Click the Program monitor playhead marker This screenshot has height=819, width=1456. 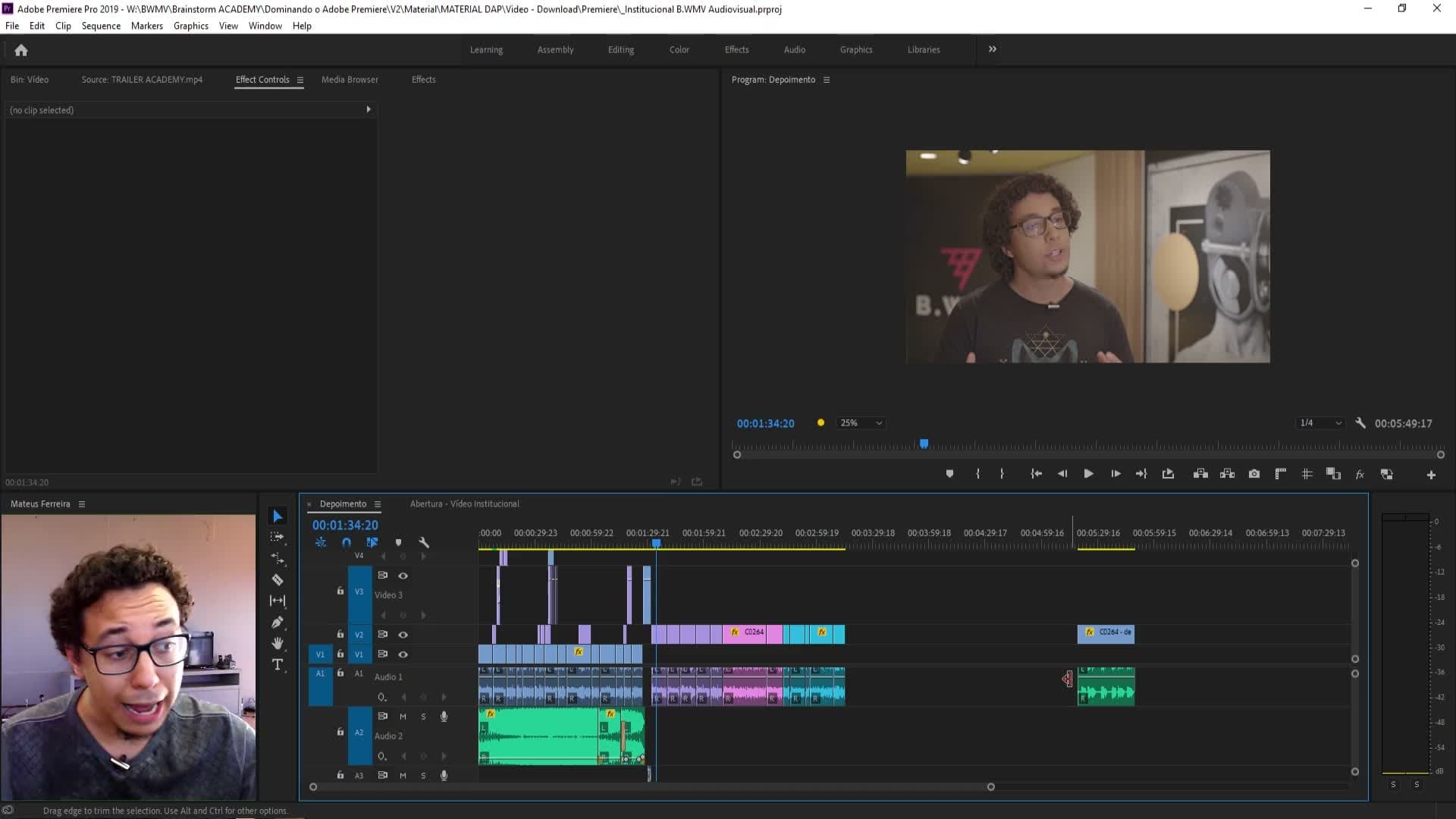pyautogui.click(x=924, y=444)
